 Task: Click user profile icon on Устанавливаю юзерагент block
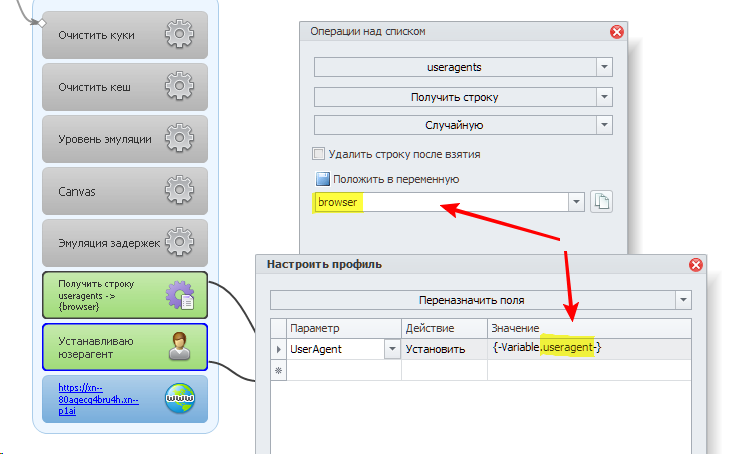pyautogui.click(x=179, y=346)
